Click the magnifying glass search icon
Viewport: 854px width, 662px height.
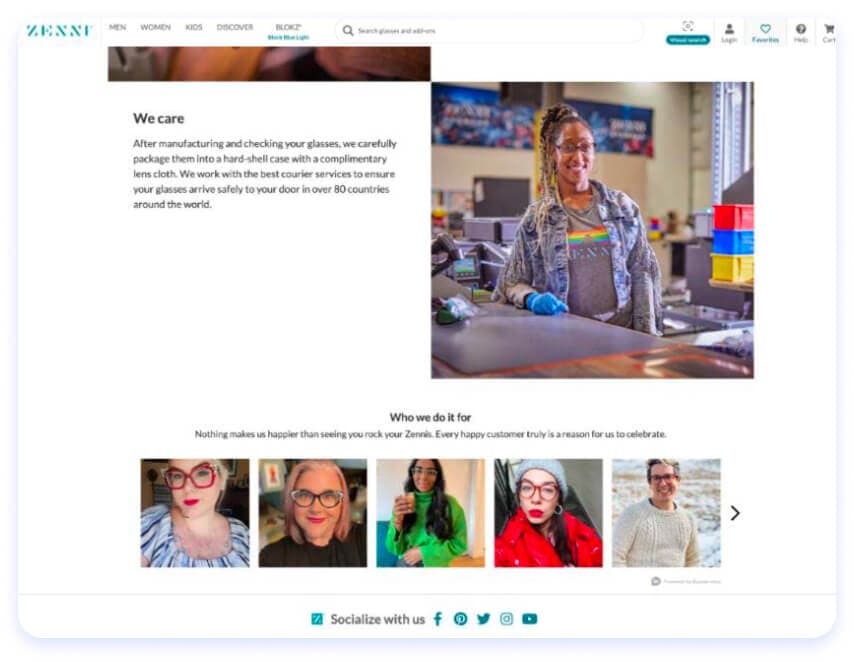coord(348,31)
